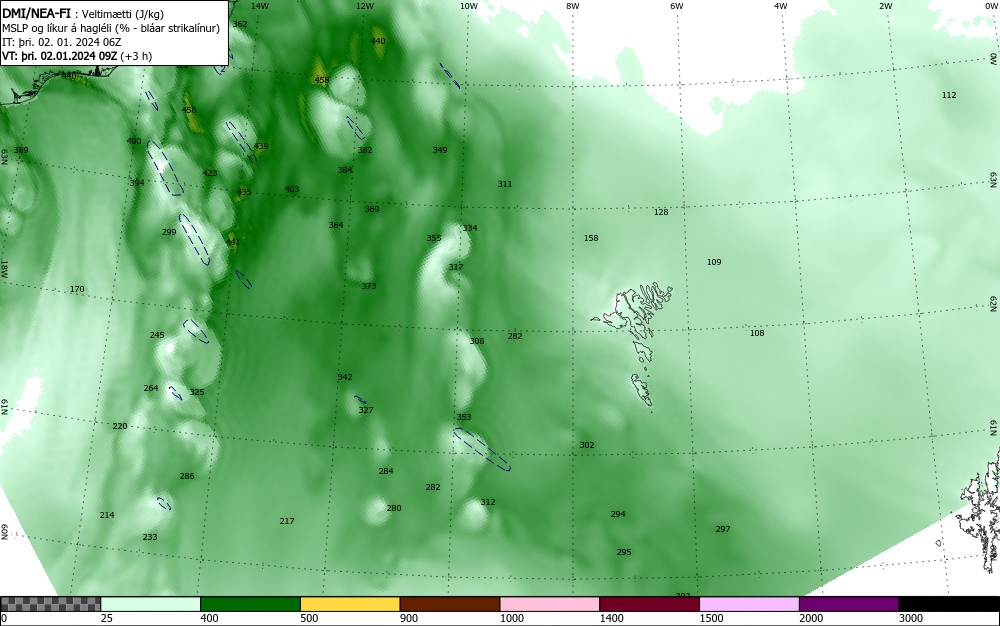Screen dimensions: 1000x626
Task: Click the black above-3000 legend swatch
Action: click(x=949, y=604)
